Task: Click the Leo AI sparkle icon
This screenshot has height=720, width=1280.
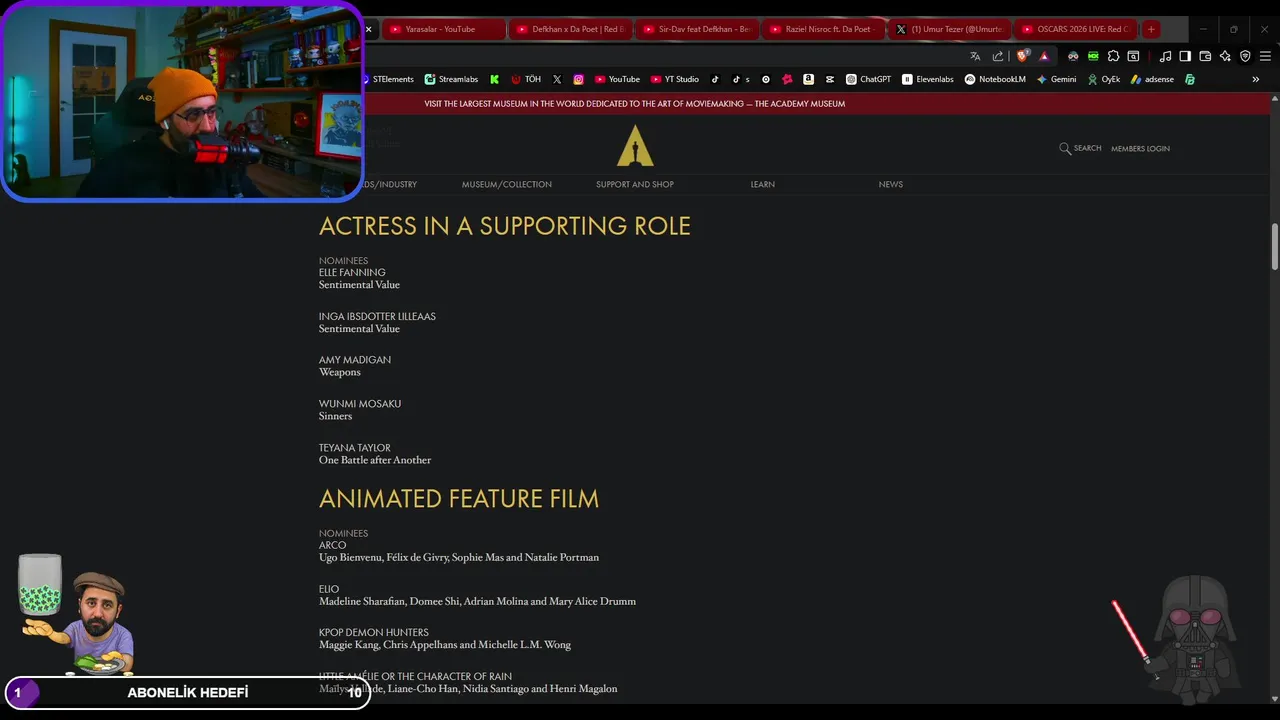Action: pyautogui.click(x=1225, y=56)
